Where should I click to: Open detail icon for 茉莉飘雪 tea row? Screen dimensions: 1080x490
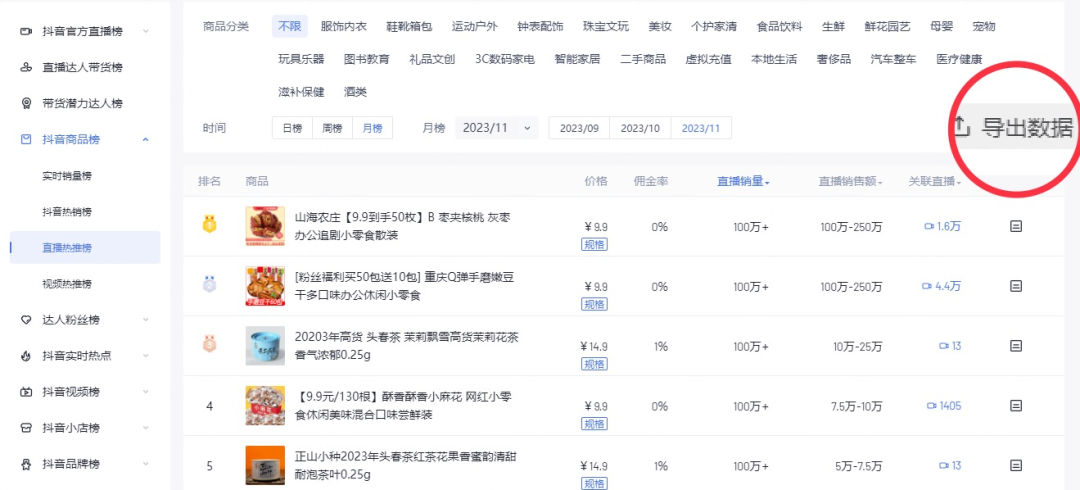(1015, 346)
